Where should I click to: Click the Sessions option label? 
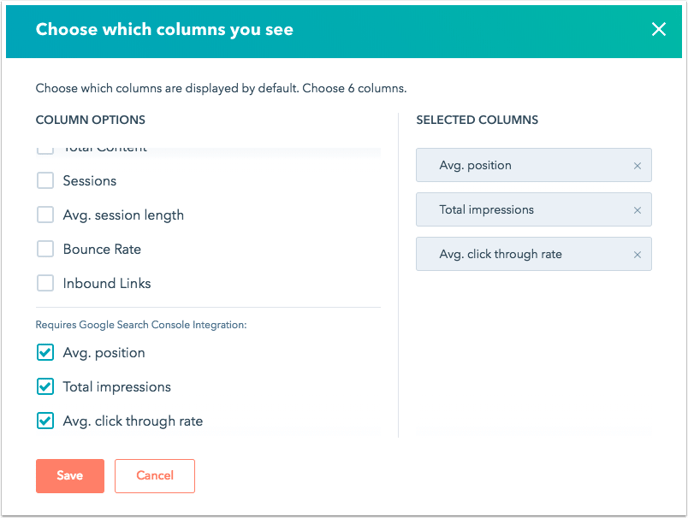[90, 181]
